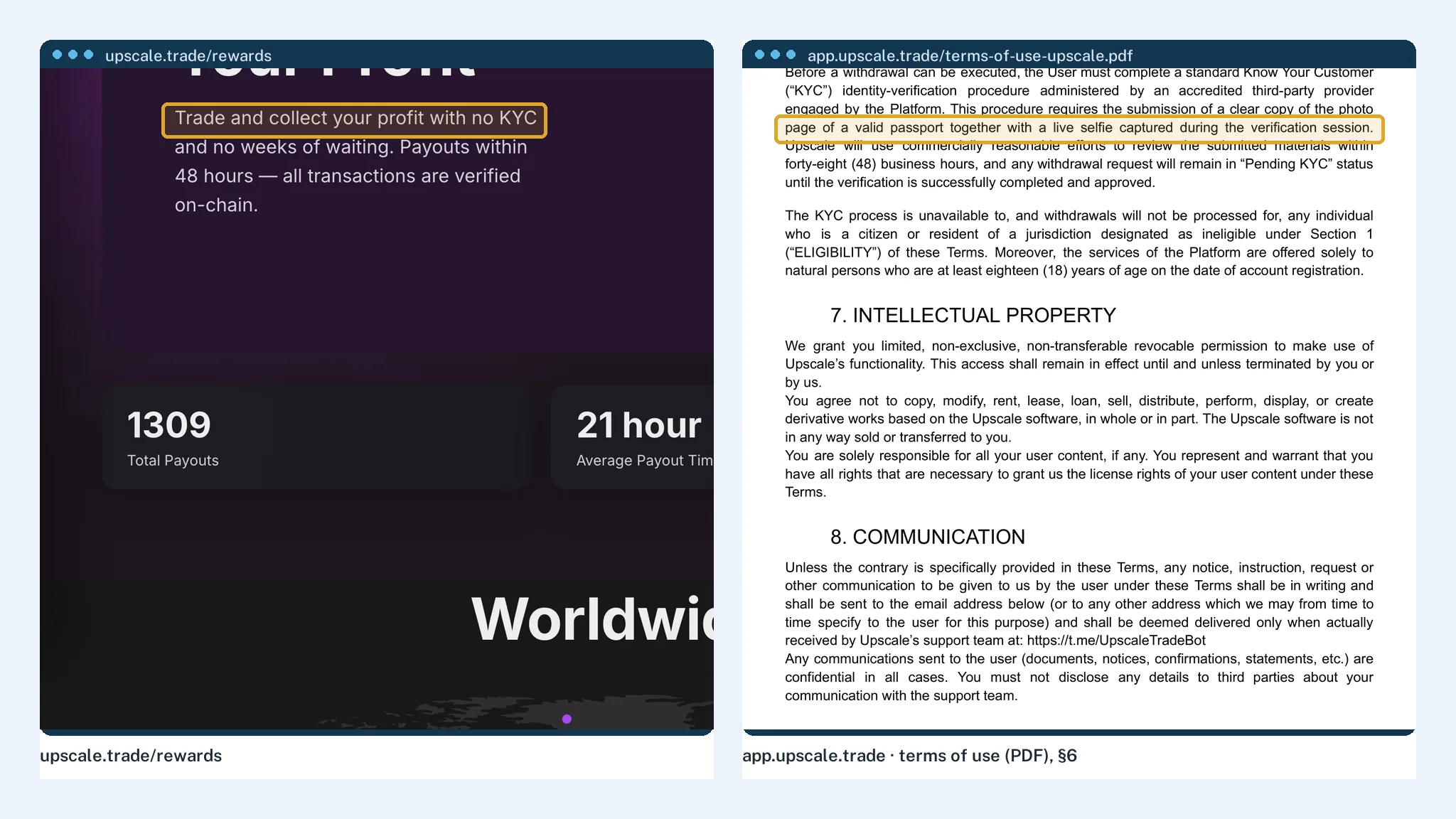Click the caption 'upscale.trade/rewards' below left window

[x=131, y=756]
